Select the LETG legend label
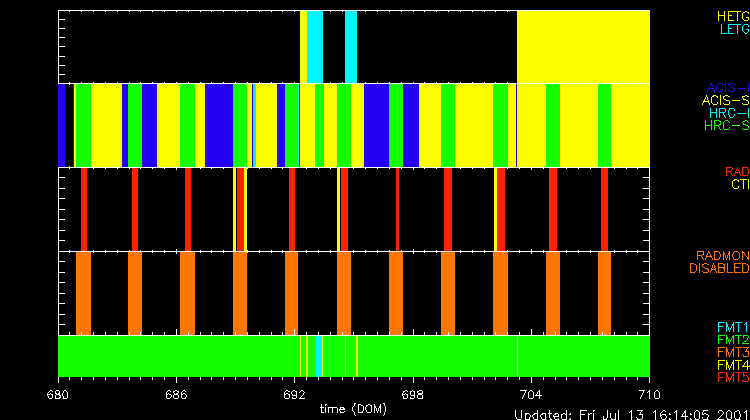 [x=733, y=30]
